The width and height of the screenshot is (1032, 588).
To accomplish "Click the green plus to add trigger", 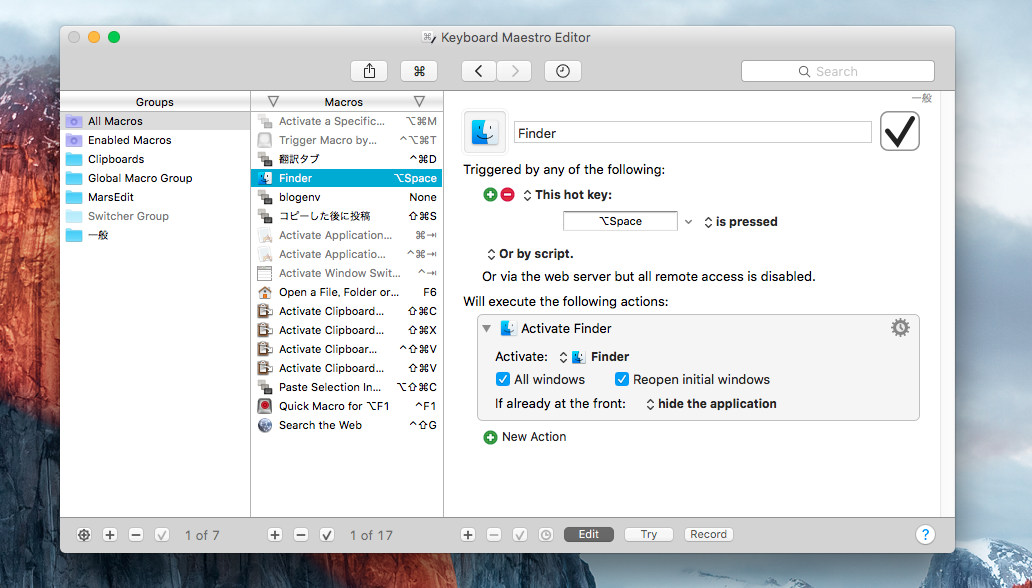I will [x=490, y=195].
